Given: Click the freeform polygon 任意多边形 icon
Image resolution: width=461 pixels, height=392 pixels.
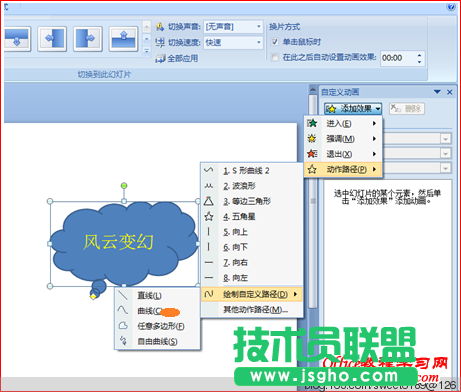Looking at the screenshot, I should (x=123, y=326).
